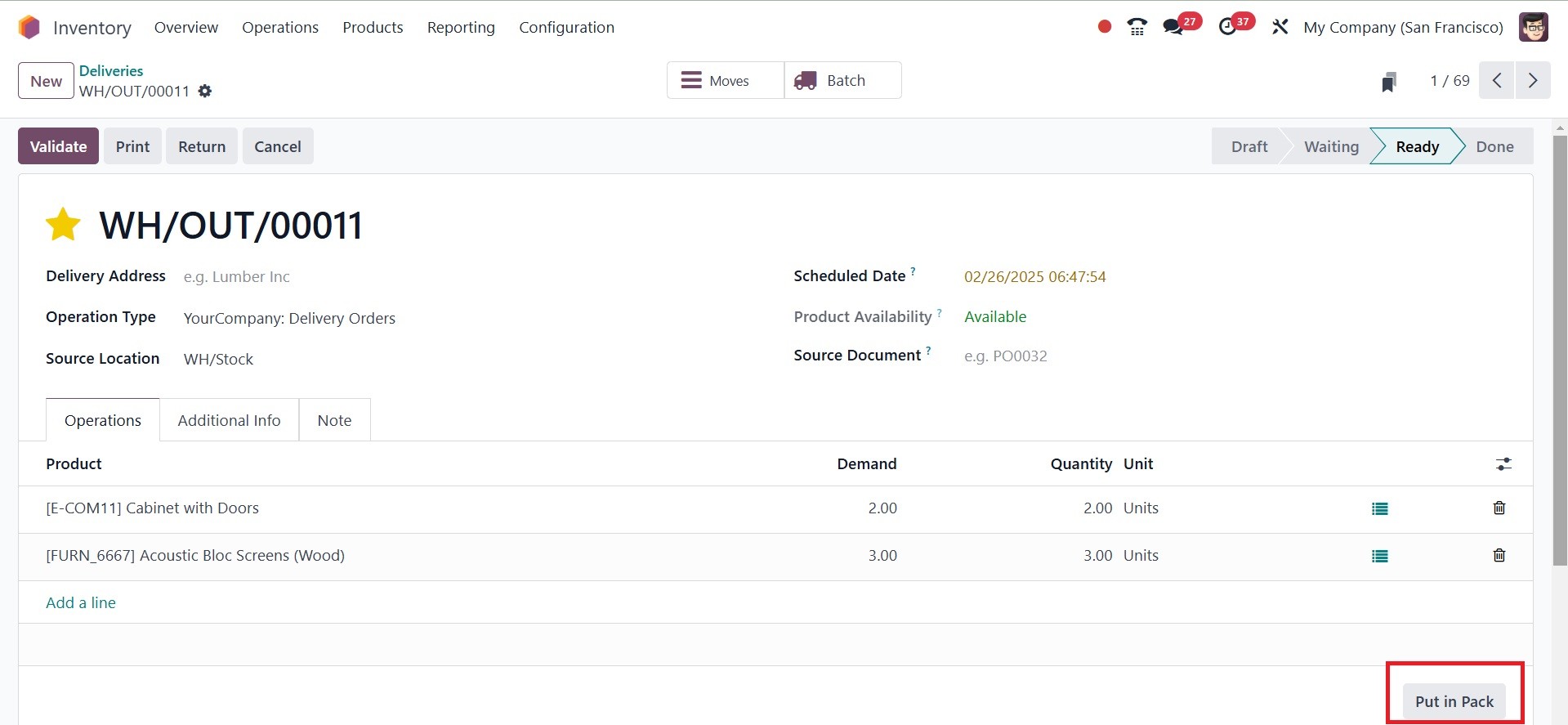Image resolution: width=1568 pixels, height=725 pixels.
Task: Open the user avatar menu
Action: (1533, 27)
